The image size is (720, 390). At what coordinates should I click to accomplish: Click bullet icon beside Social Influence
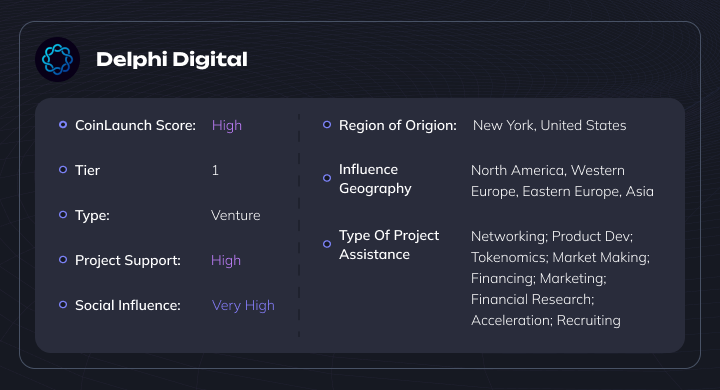[63, 305]
